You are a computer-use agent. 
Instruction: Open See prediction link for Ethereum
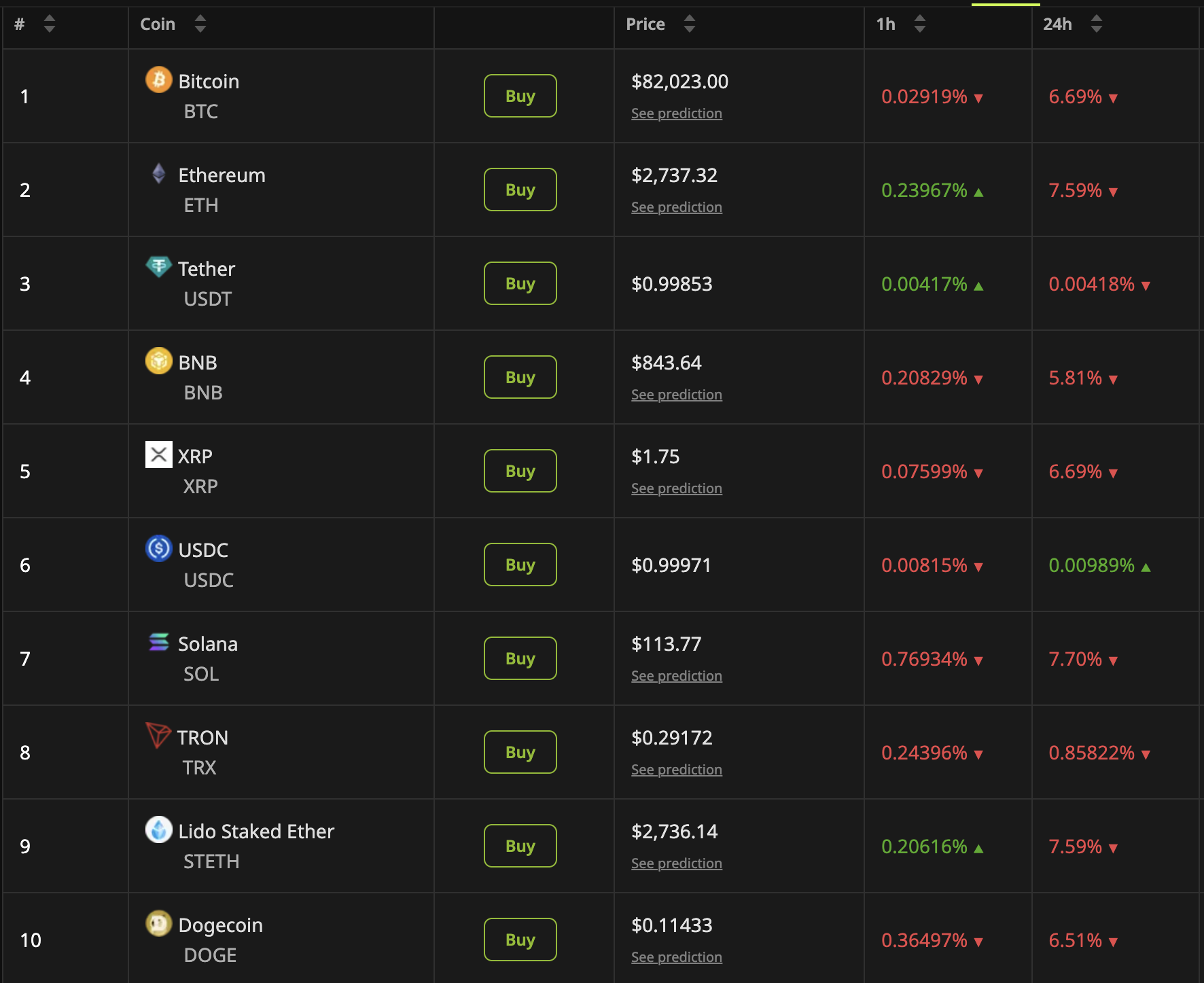676,207
